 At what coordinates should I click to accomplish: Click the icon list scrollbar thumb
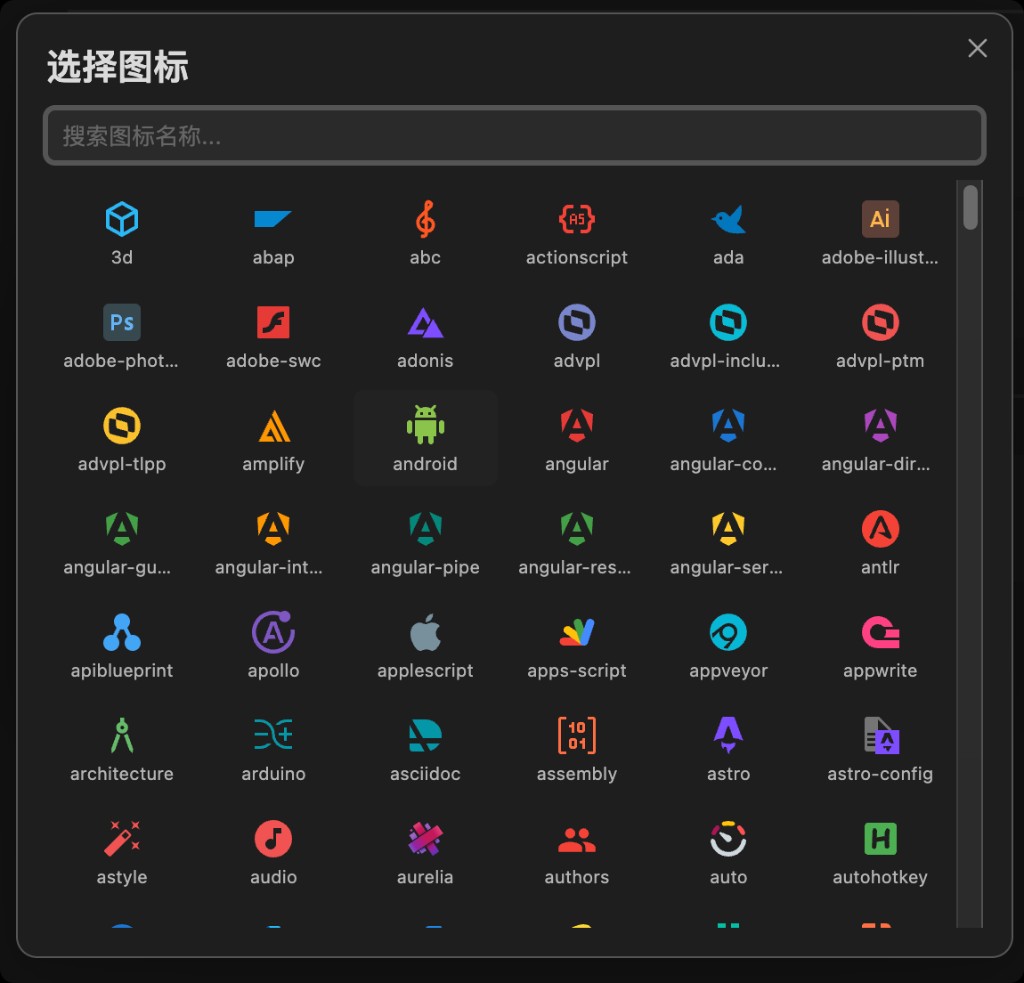(970, 207)
